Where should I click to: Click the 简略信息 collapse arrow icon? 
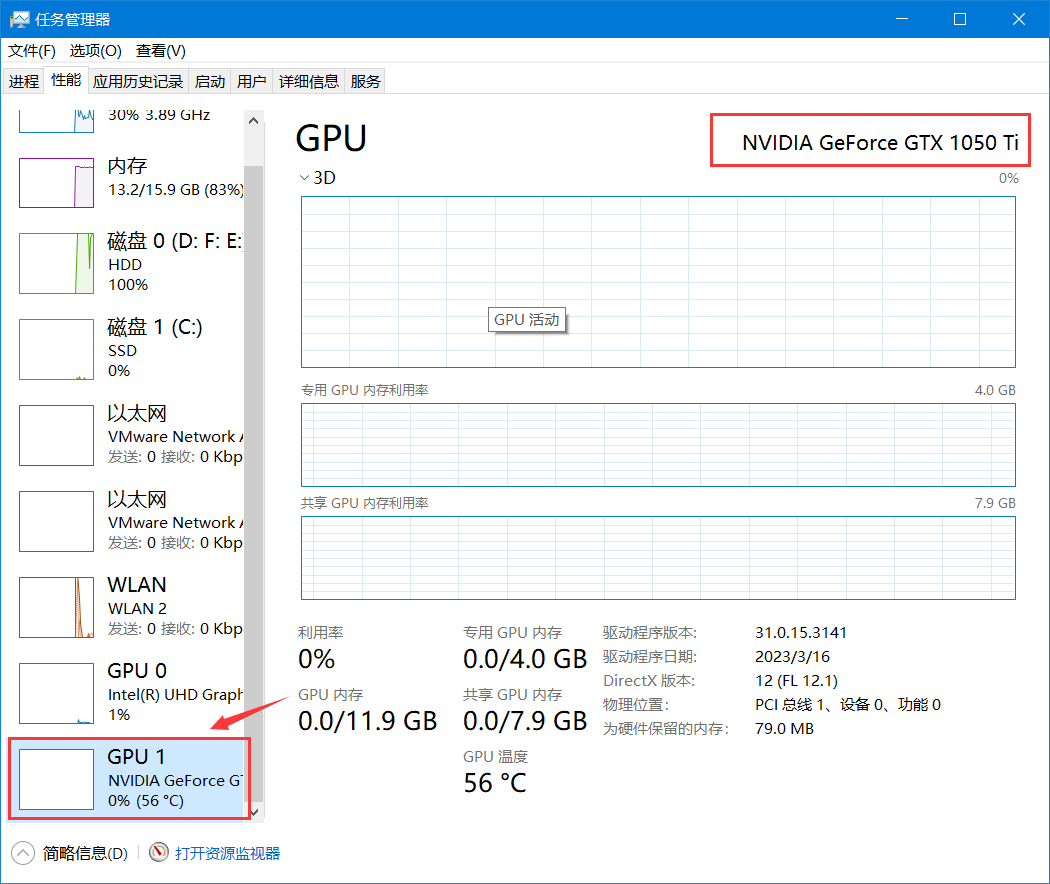(23, 853)
